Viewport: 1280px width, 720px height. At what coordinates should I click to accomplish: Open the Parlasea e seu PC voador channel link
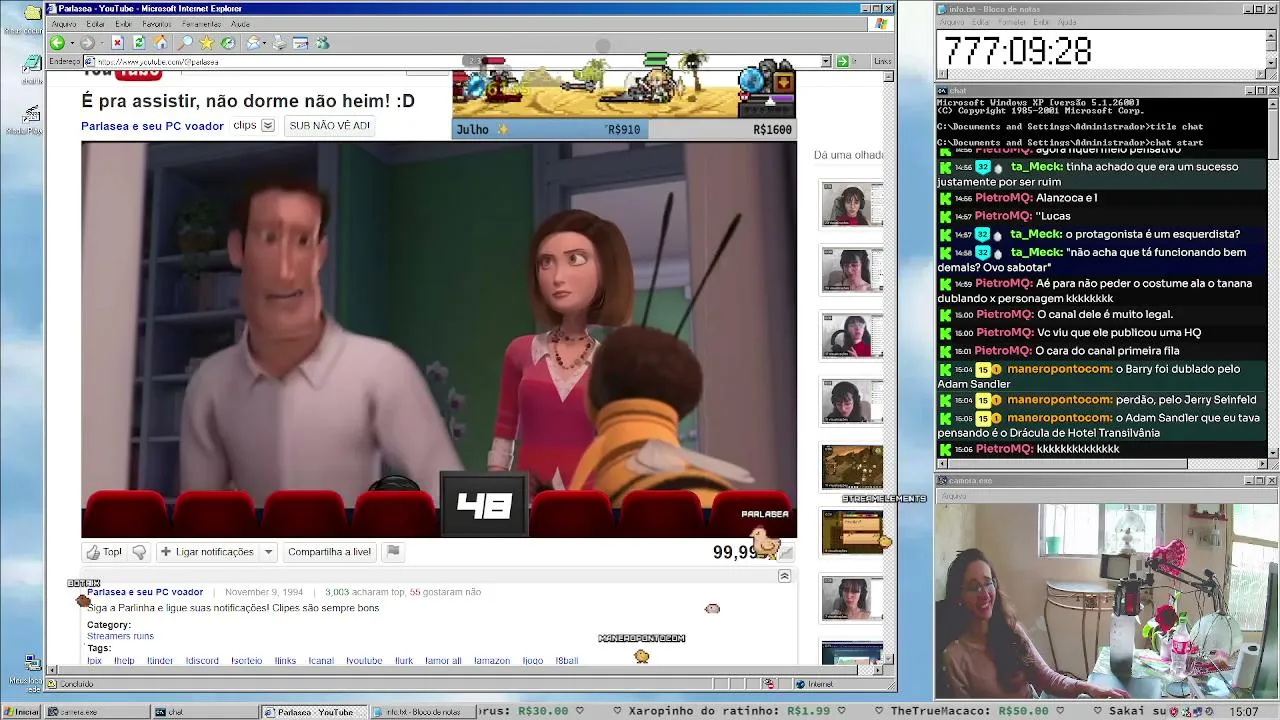tap(152, 126)
